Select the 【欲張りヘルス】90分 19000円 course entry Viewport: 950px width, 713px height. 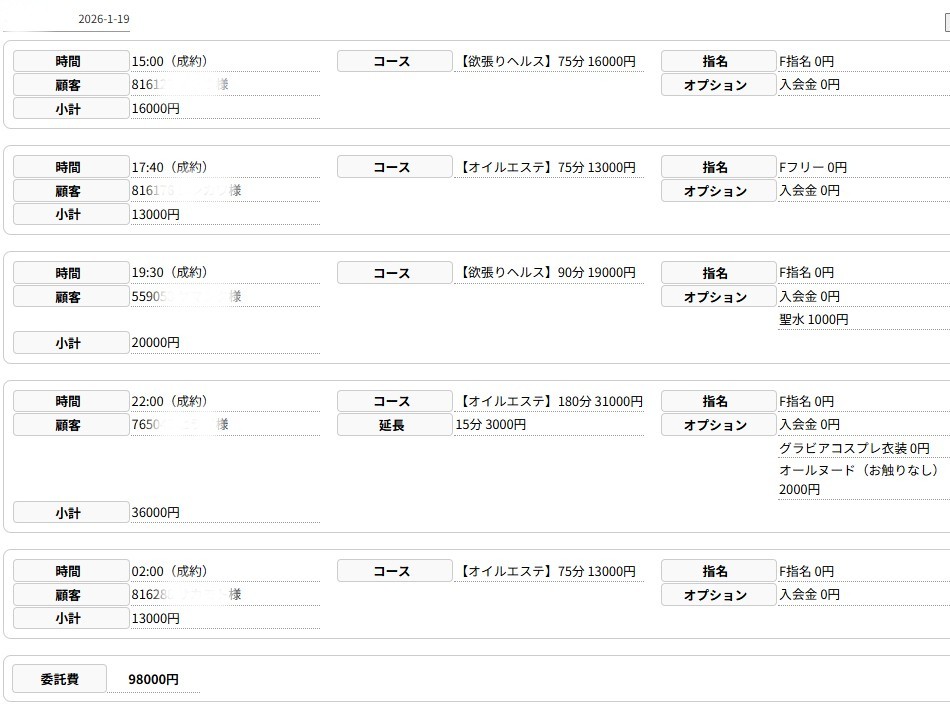548,273
